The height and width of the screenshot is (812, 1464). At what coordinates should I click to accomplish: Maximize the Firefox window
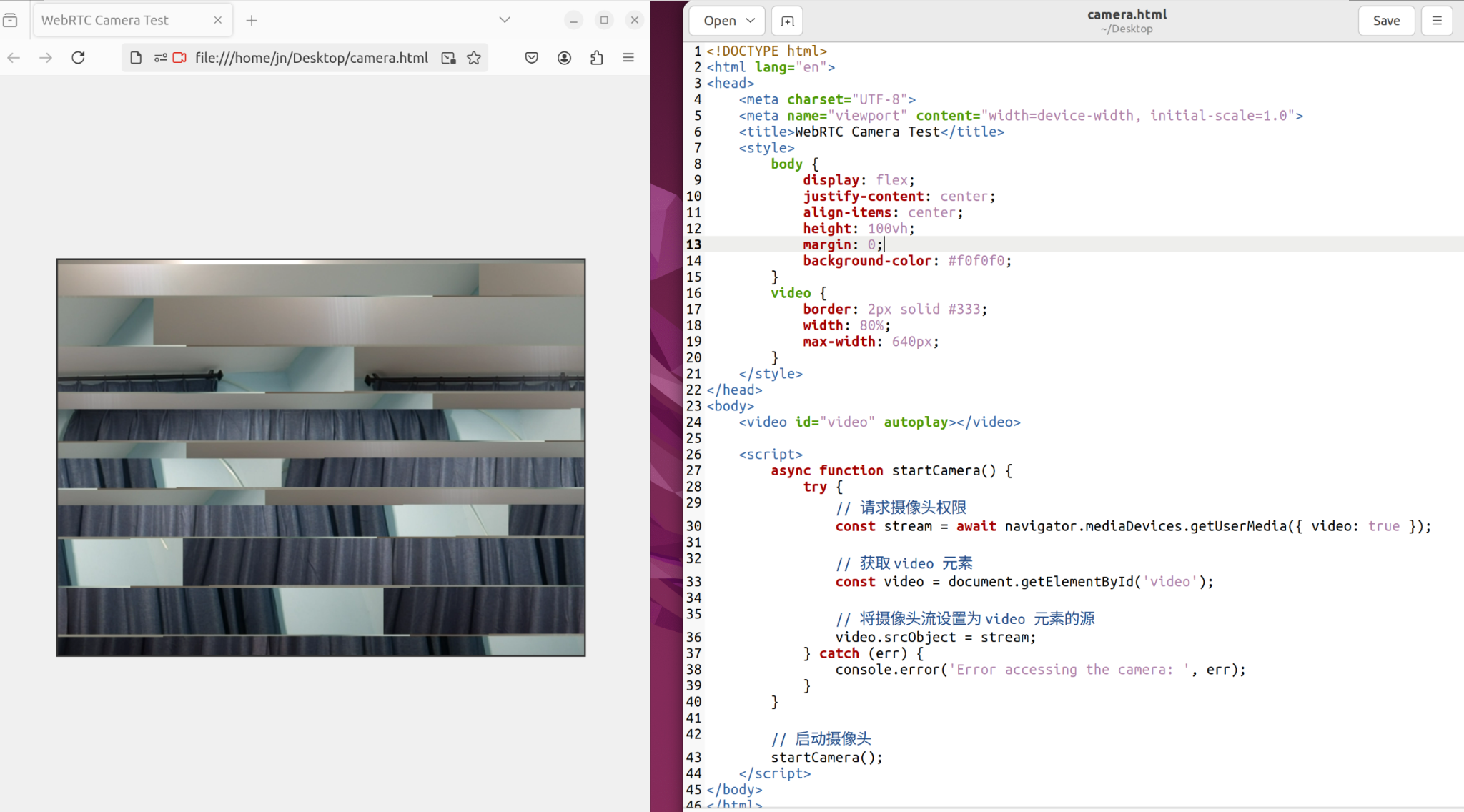click(604, 20)
